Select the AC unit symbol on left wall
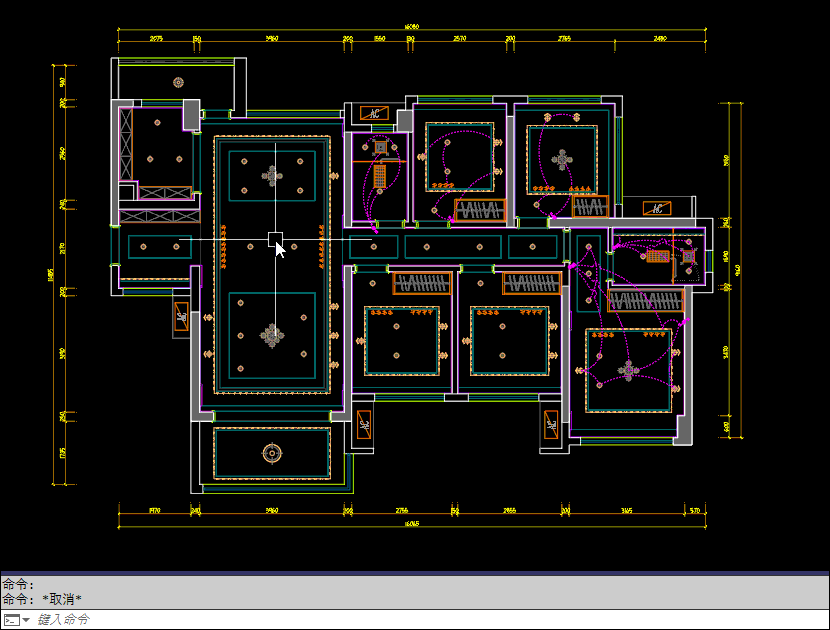 pyautogui.click(x=181, y=317)
